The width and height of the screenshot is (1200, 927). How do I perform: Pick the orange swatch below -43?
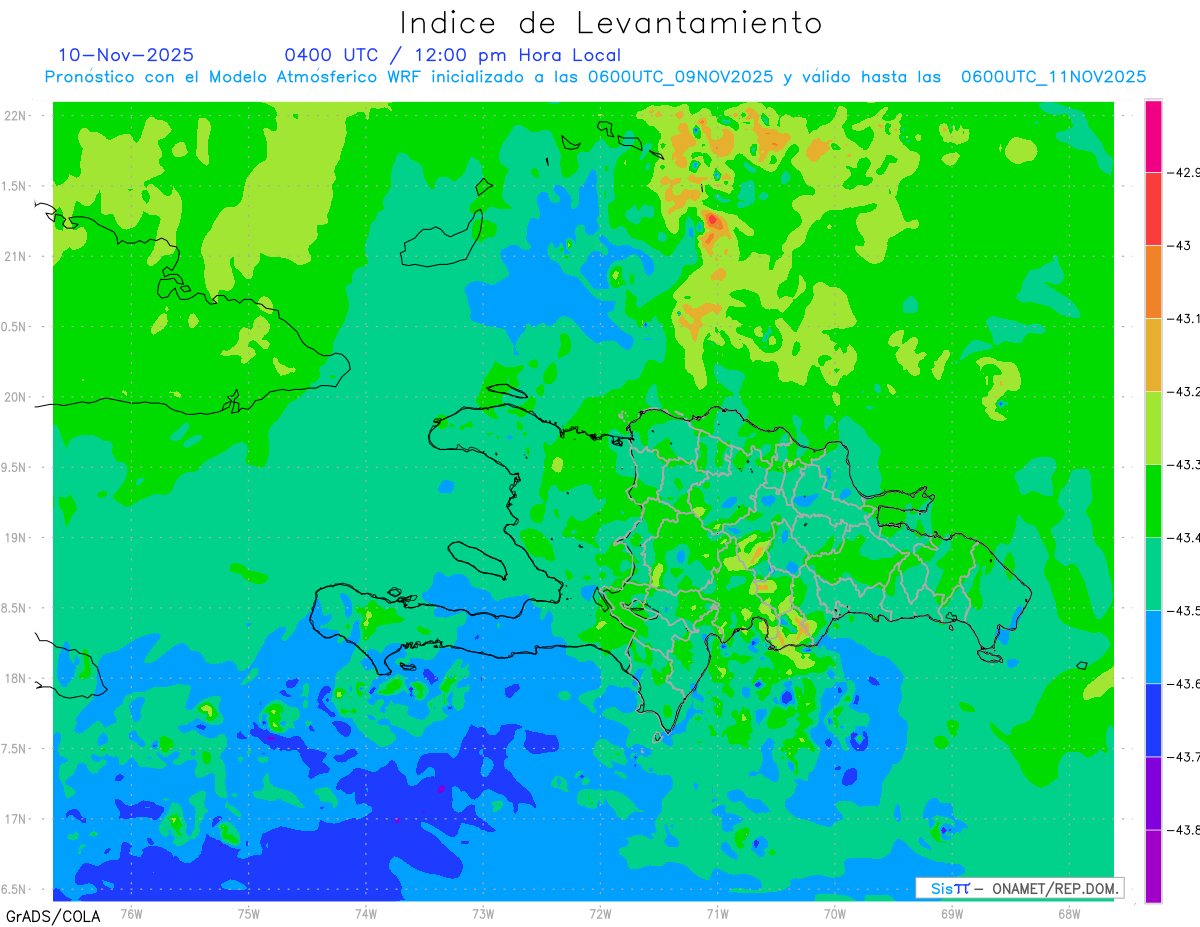[1153, 282]
